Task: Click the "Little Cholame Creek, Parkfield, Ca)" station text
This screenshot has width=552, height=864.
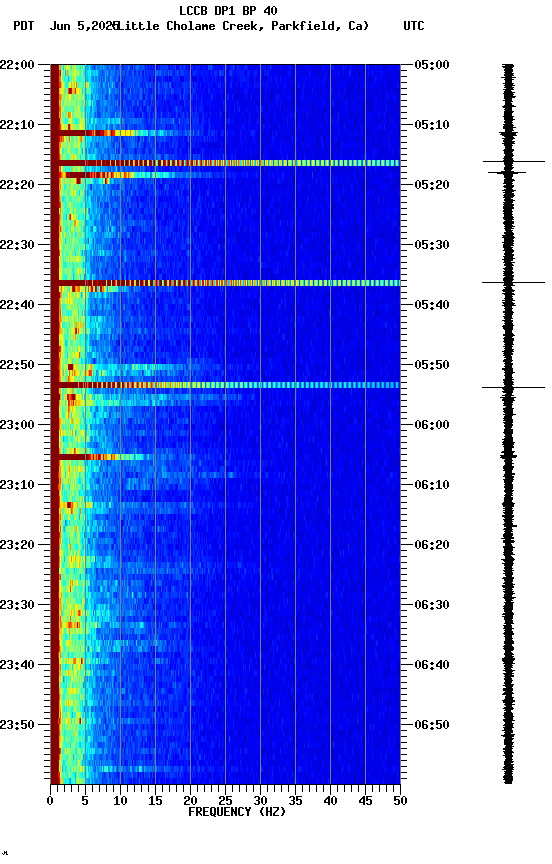Action: click(242, 26)
